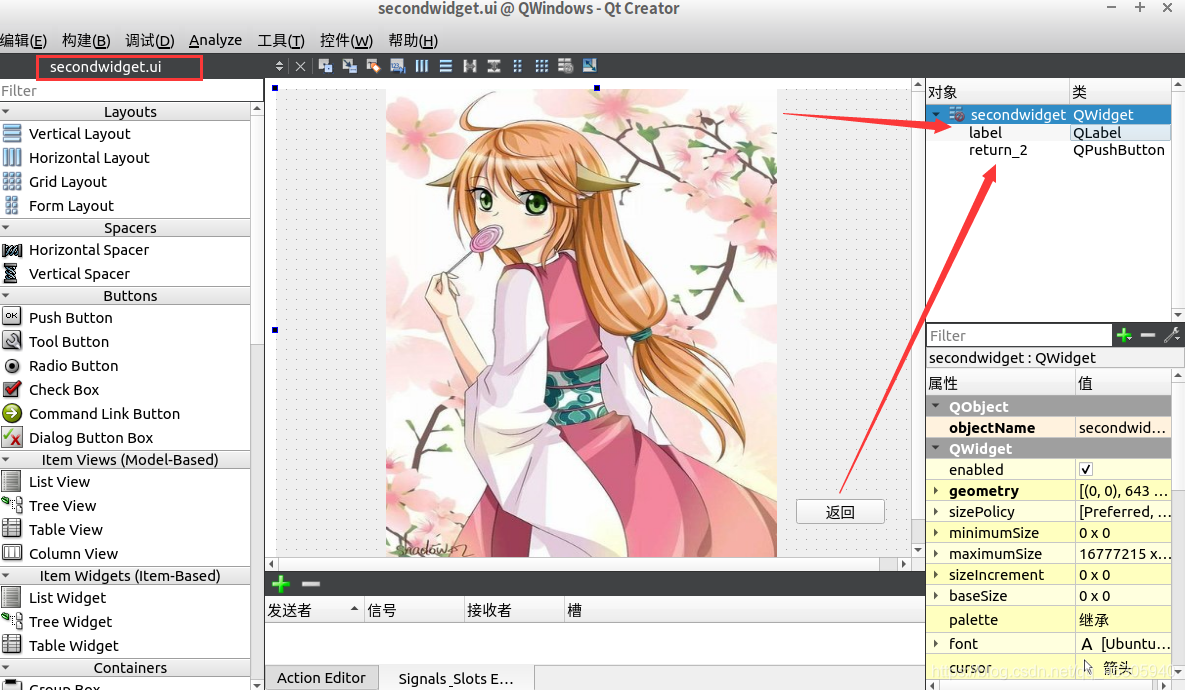Focus the widget box Filter field

click(x=131, y=91)
